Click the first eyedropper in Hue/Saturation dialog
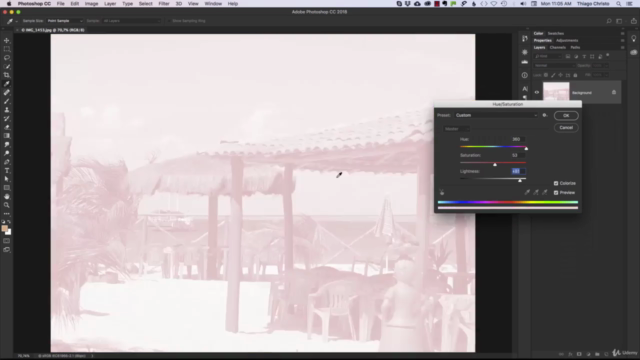This screenshot has width=640, height=360. click(x=527, y=192)
